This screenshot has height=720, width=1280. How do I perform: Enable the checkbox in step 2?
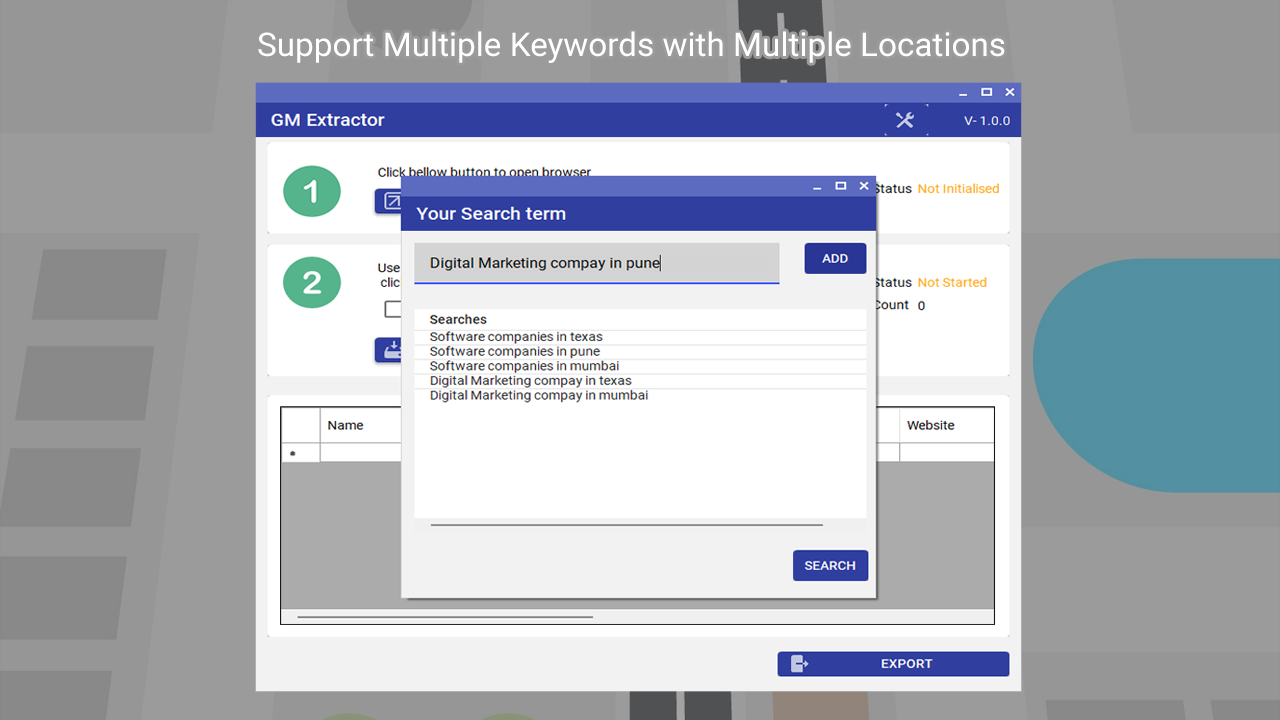pyautogui.click(x=394, y=309)
